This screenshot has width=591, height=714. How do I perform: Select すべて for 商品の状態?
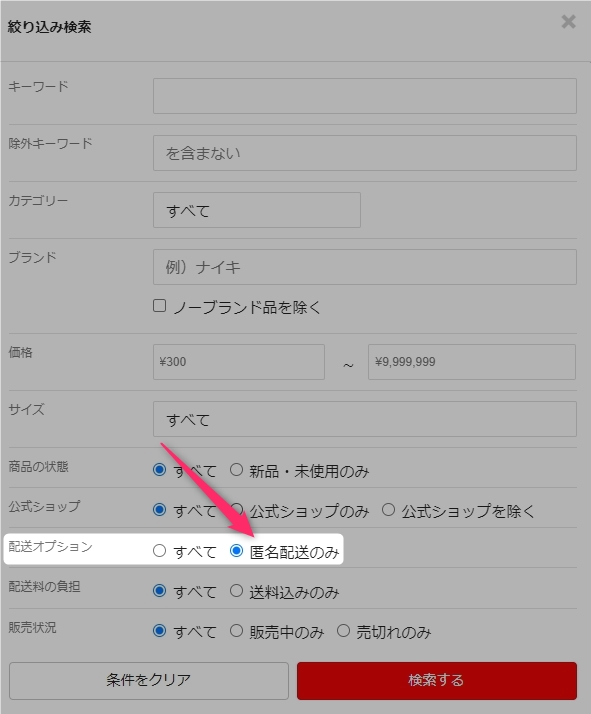tap(159, 469)
